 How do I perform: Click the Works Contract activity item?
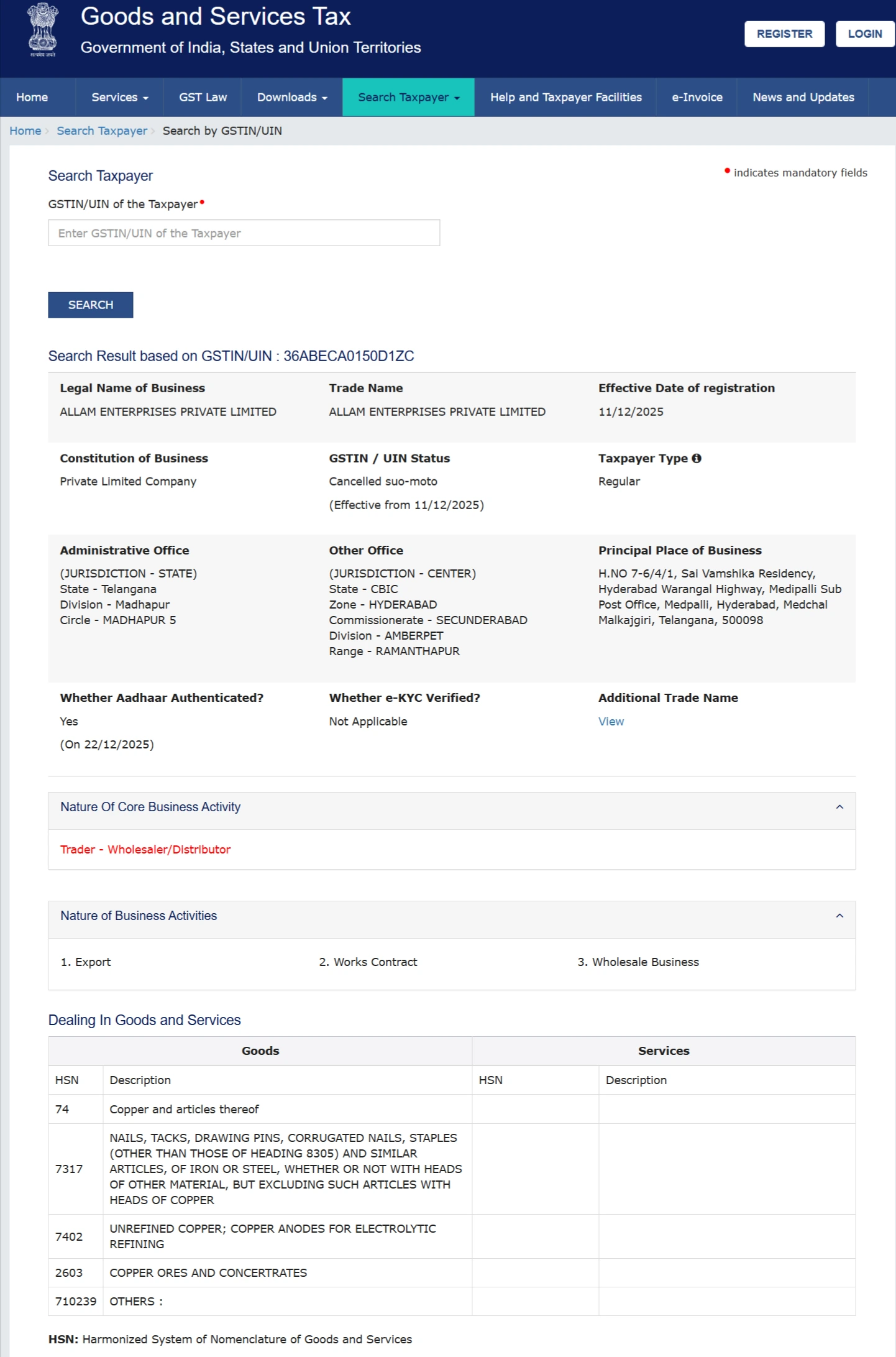pos(368,962)
